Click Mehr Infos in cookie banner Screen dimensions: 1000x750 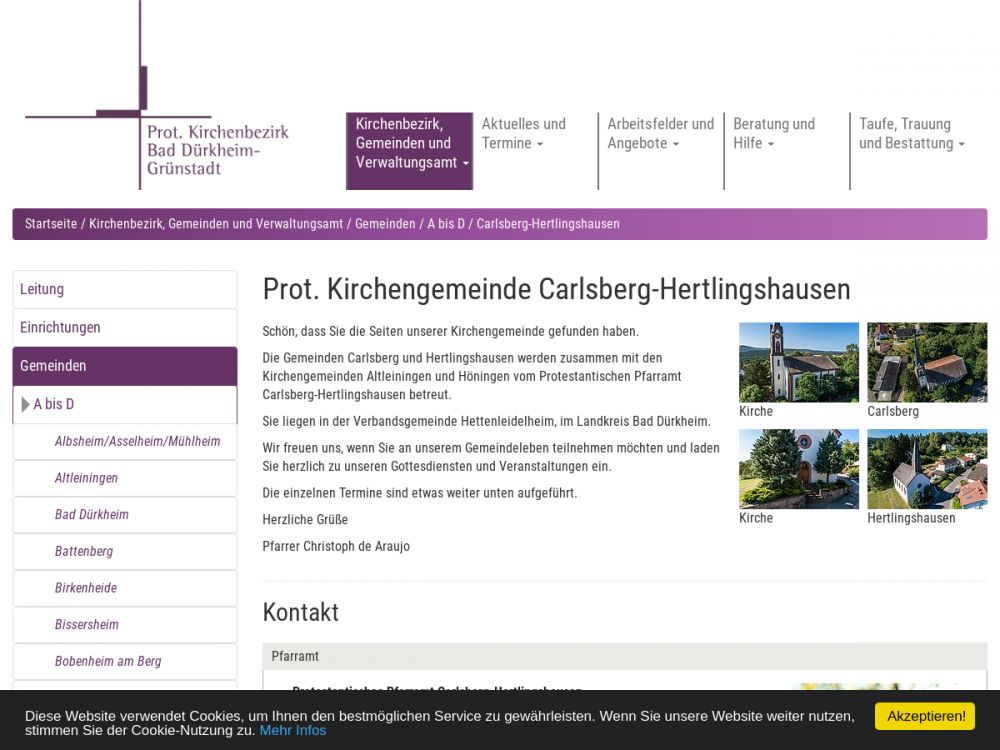(x=293, y=730)
